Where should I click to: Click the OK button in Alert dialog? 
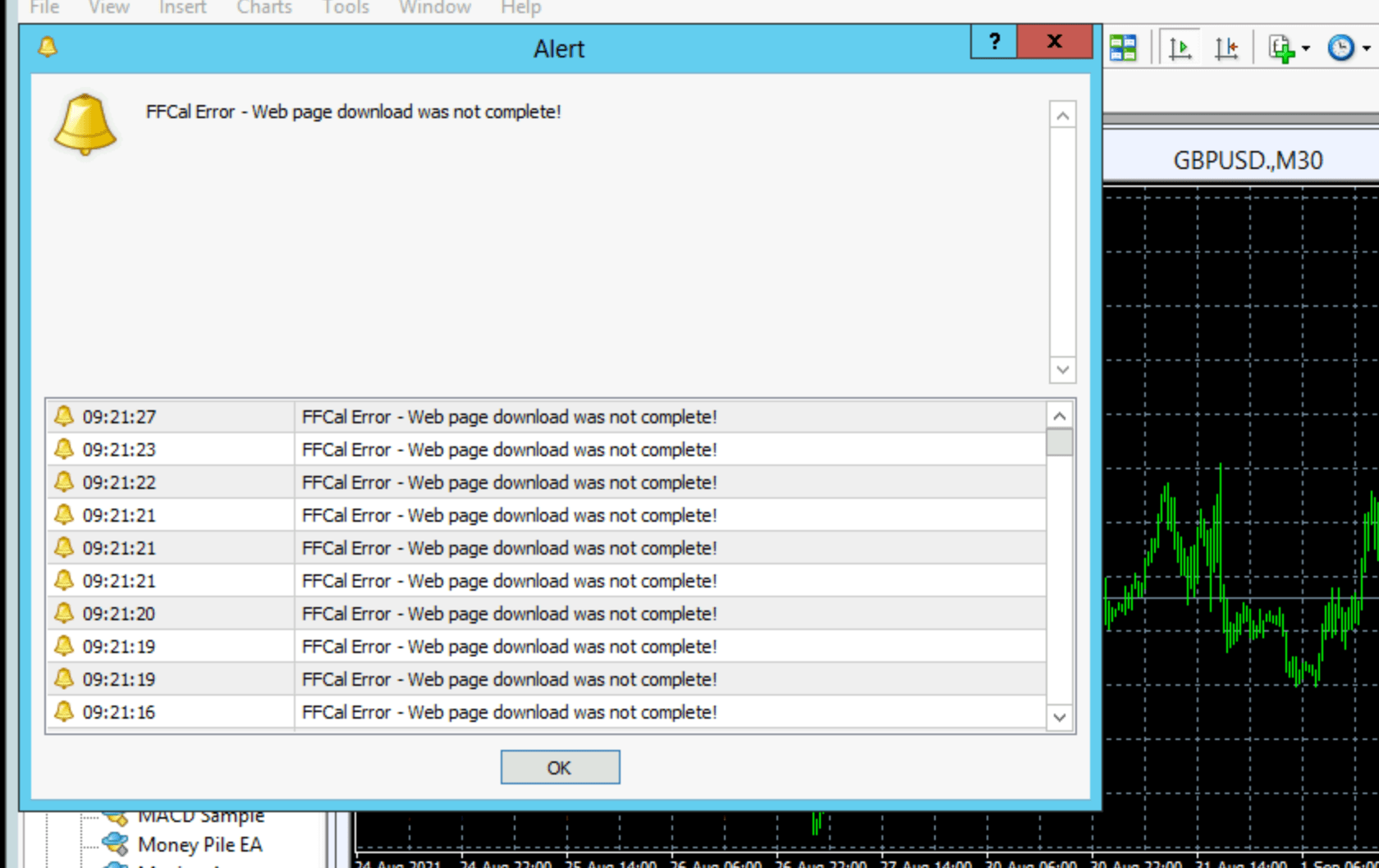coord(560,767)
